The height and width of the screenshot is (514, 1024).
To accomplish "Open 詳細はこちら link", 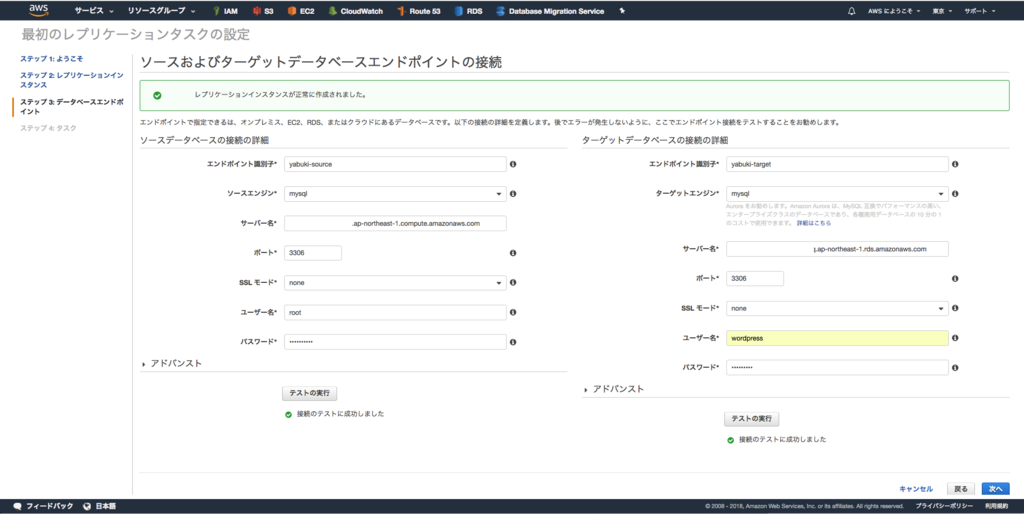I will [813, 223].
